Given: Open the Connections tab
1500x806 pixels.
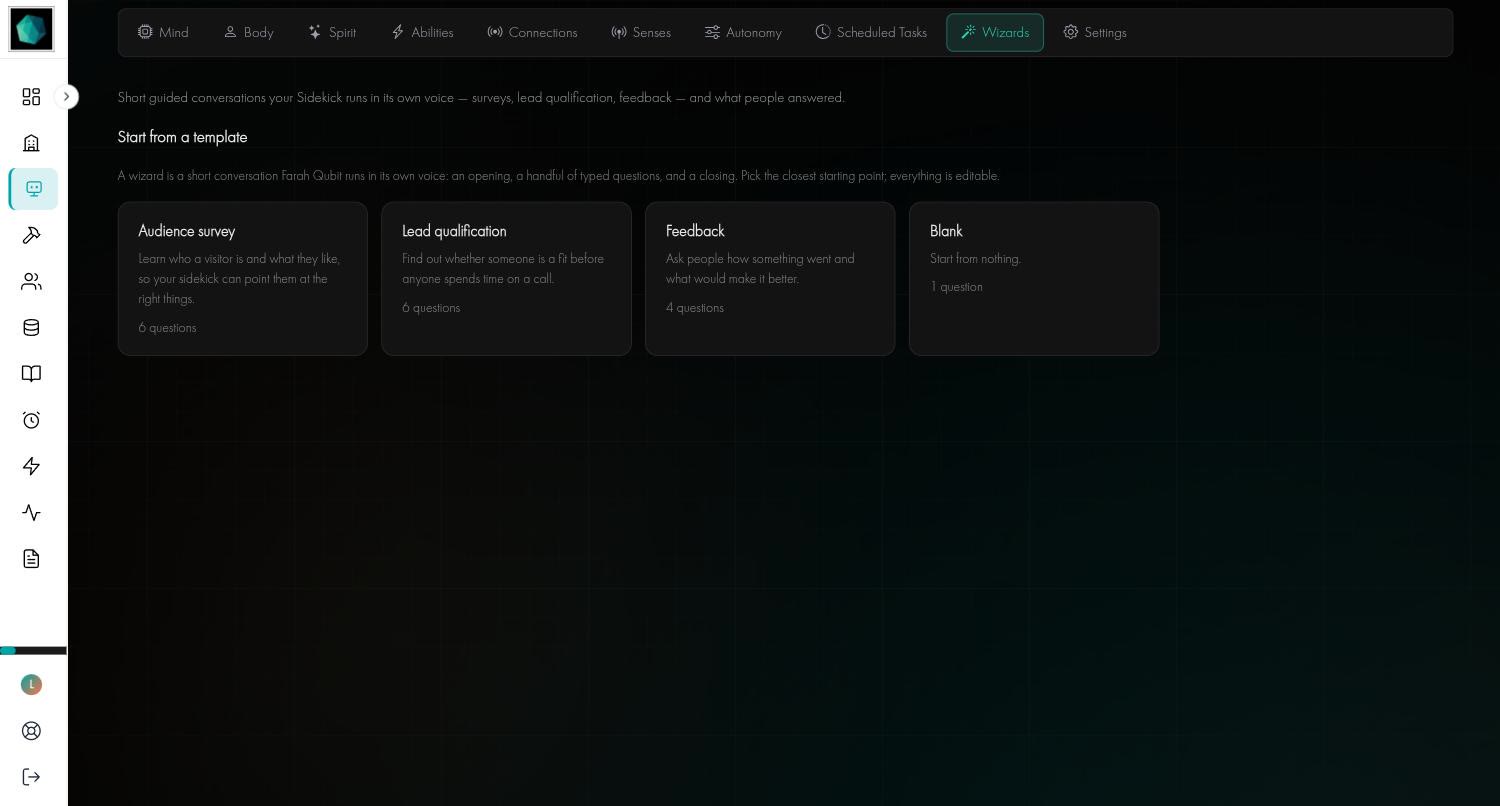Looking at the screenshot, I should click(532, 33).
